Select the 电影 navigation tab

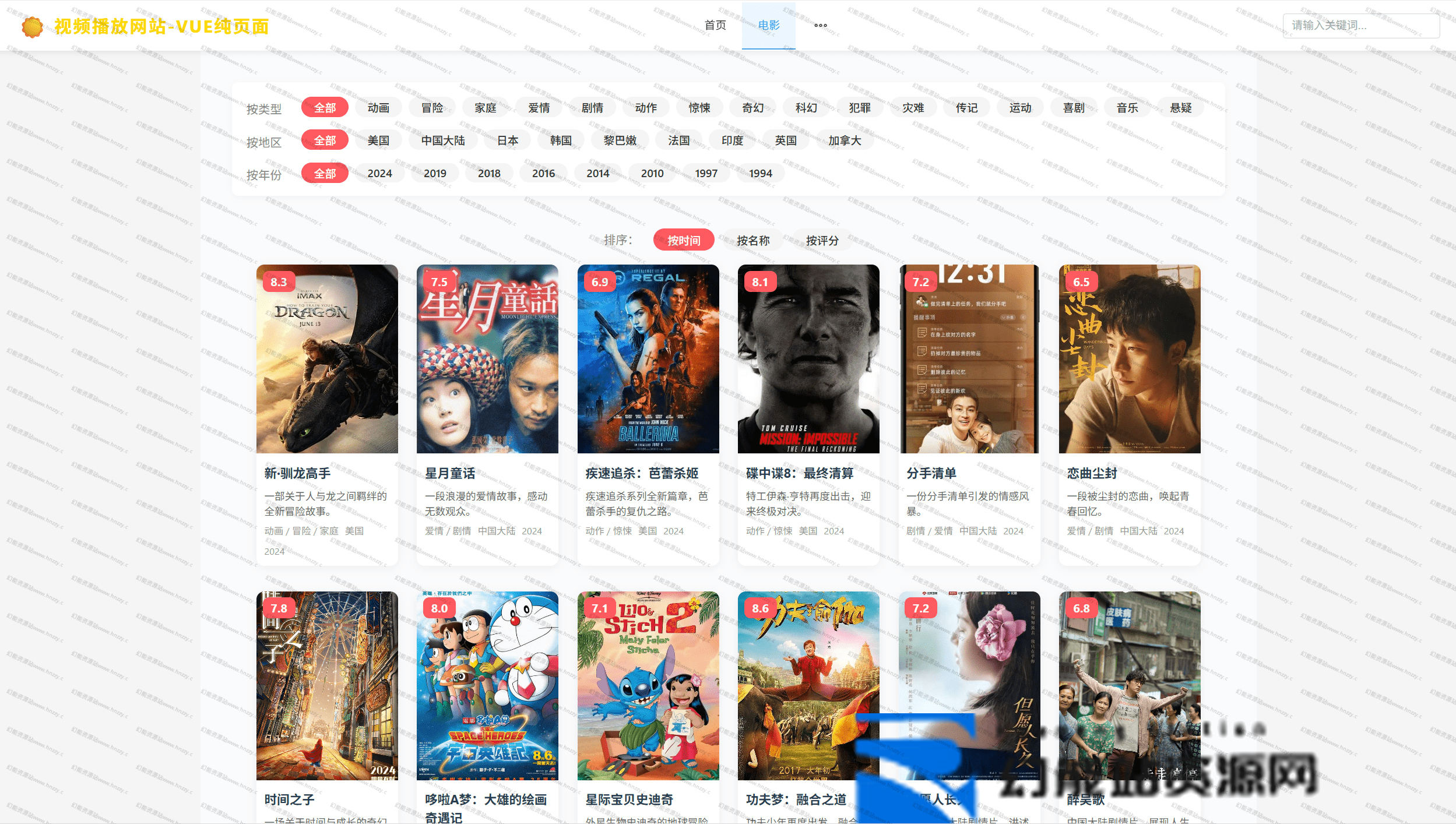768,26
